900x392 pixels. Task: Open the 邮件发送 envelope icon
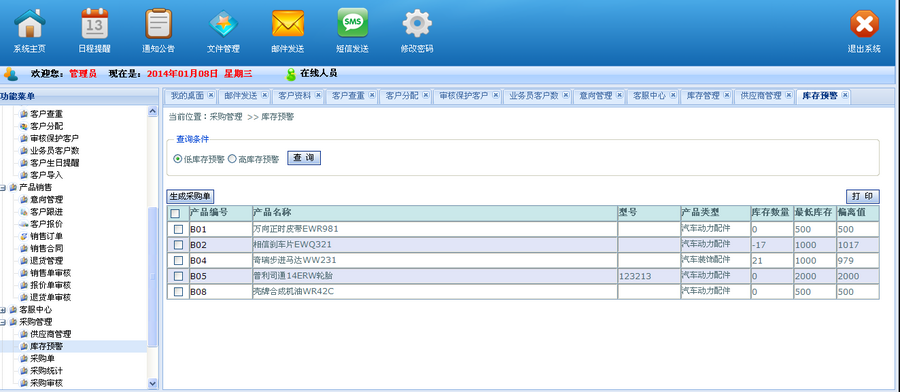coord(288,24)
